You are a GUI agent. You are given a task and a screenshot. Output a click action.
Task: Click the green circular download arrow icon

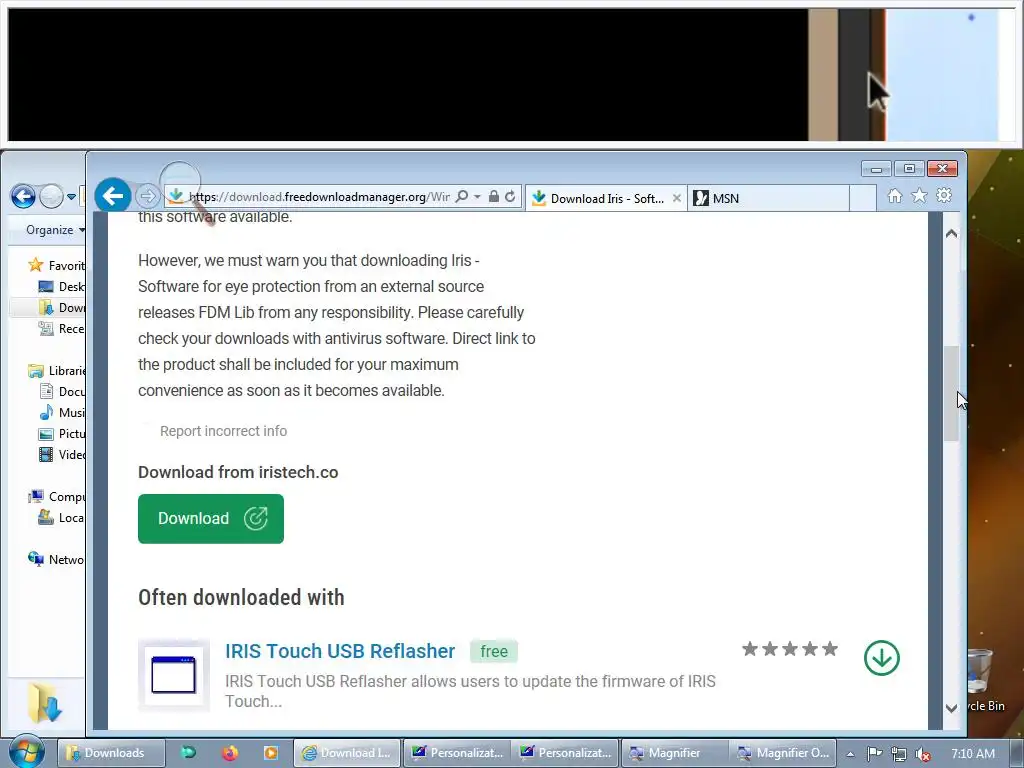tap(882, 658)
